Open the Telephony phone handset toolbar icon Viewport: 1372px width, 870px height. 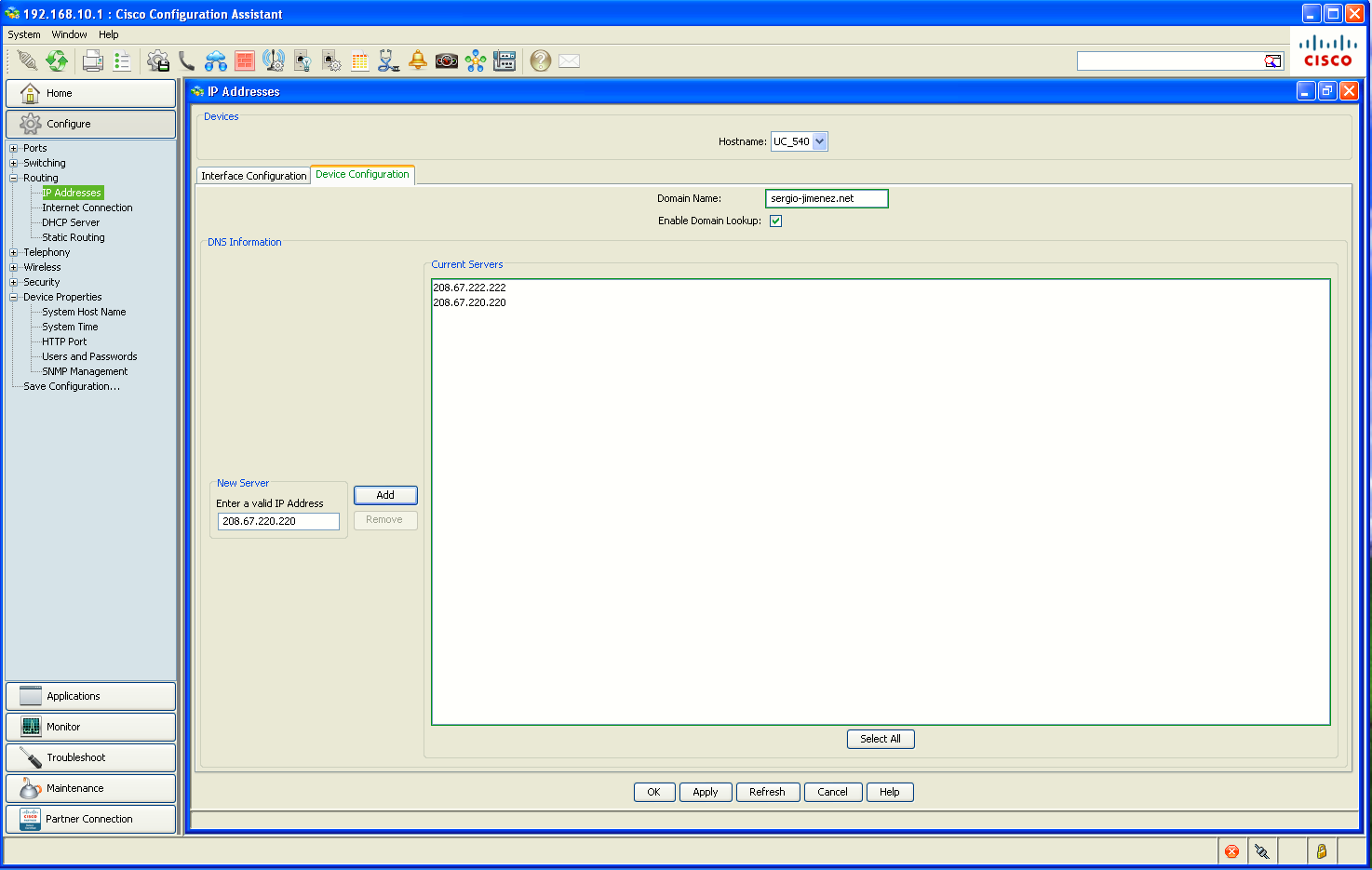click(x=187, y=60)
